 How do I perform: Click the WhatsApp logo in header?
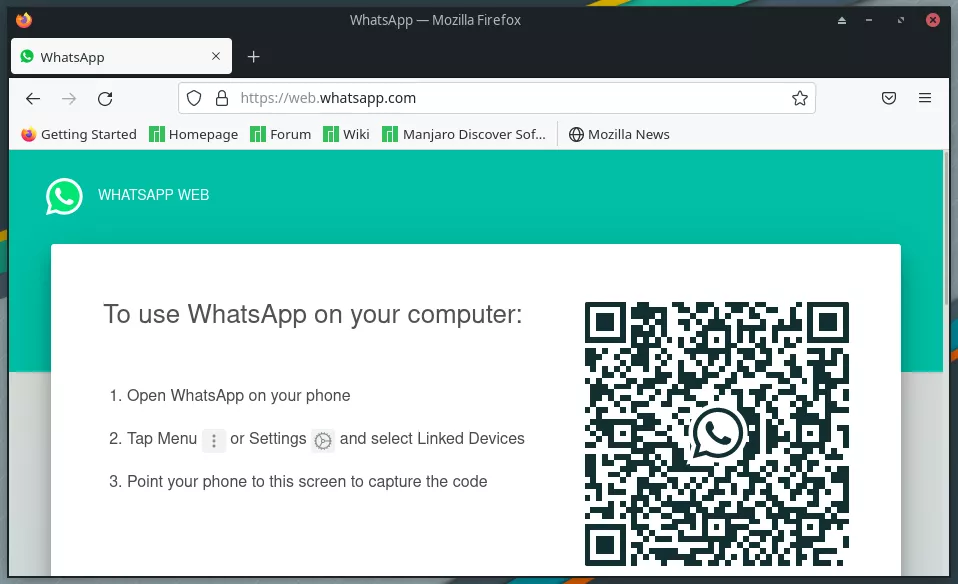(64, 196)
